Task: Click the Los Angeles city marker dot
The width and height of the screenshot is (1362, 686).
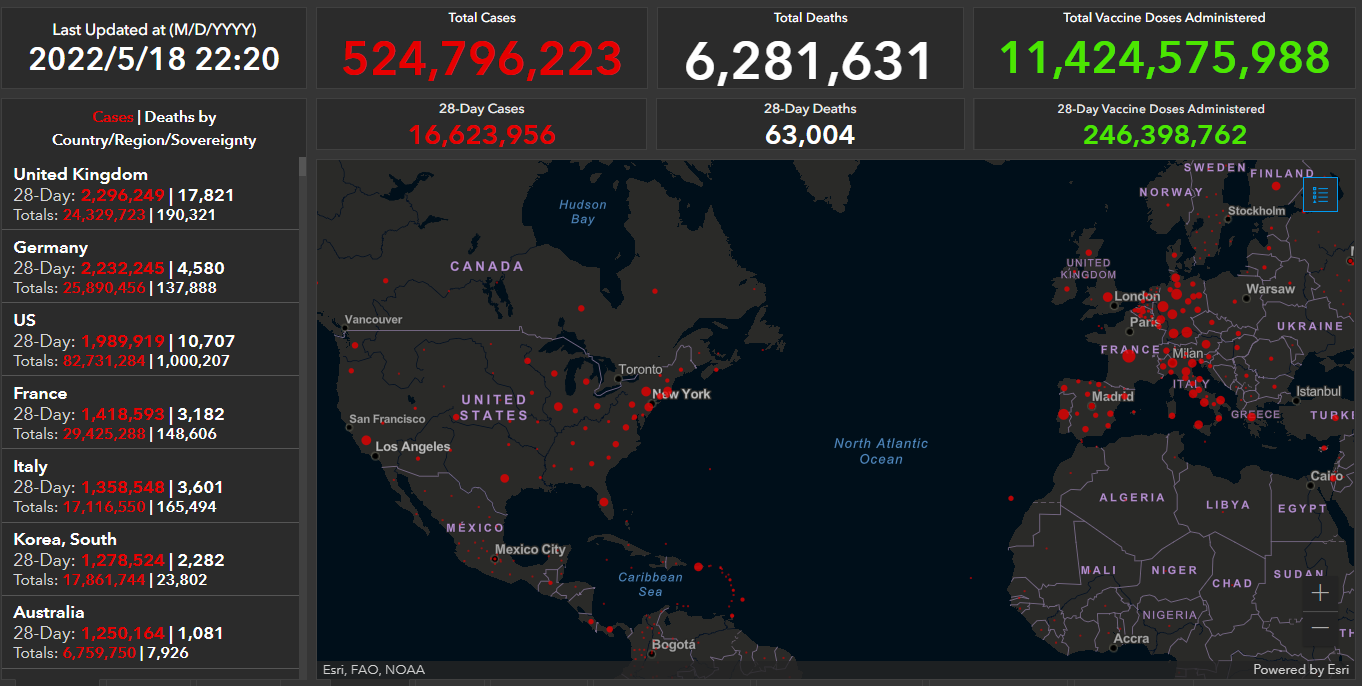Action: [x=376, y=455]
